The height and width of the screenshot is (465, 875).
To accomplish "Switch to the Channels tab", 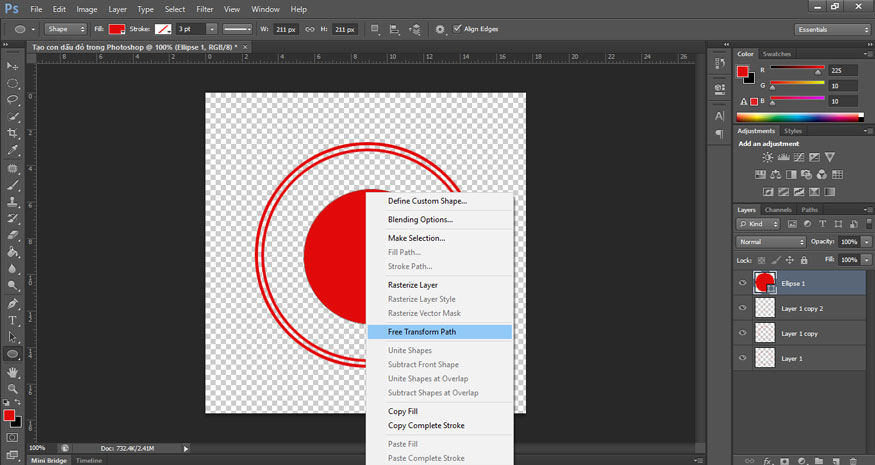I will pyautogui.click(x=778, y=210).
